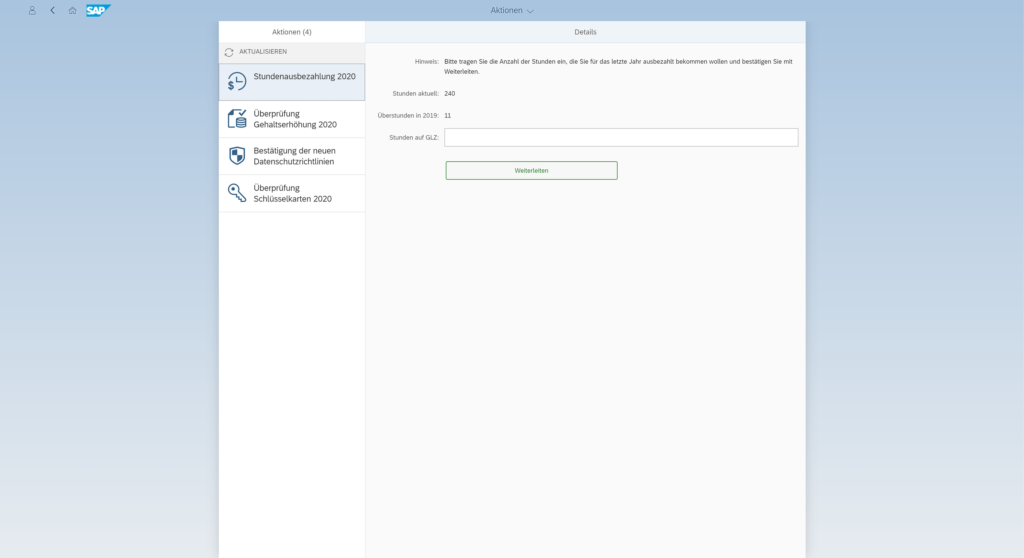Open Überprüfung Schlüsselkarten 2020 entry
Screen dimensions: 1024x558
[x=293, y=193]
